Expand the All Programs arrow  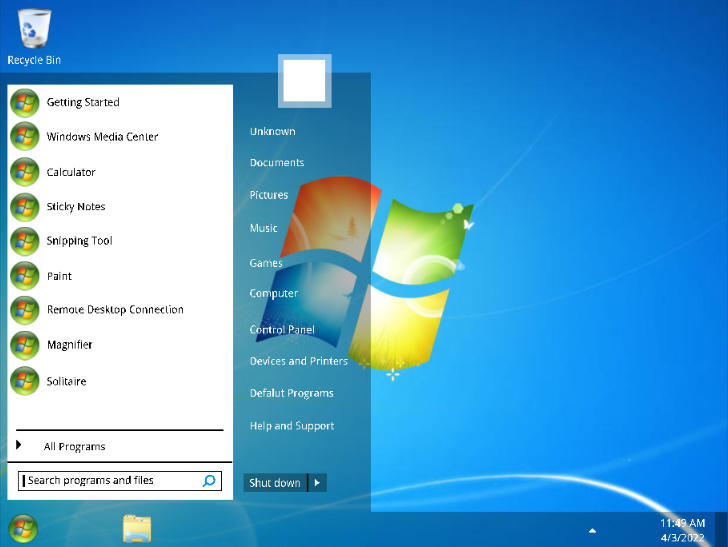(19, 445)
